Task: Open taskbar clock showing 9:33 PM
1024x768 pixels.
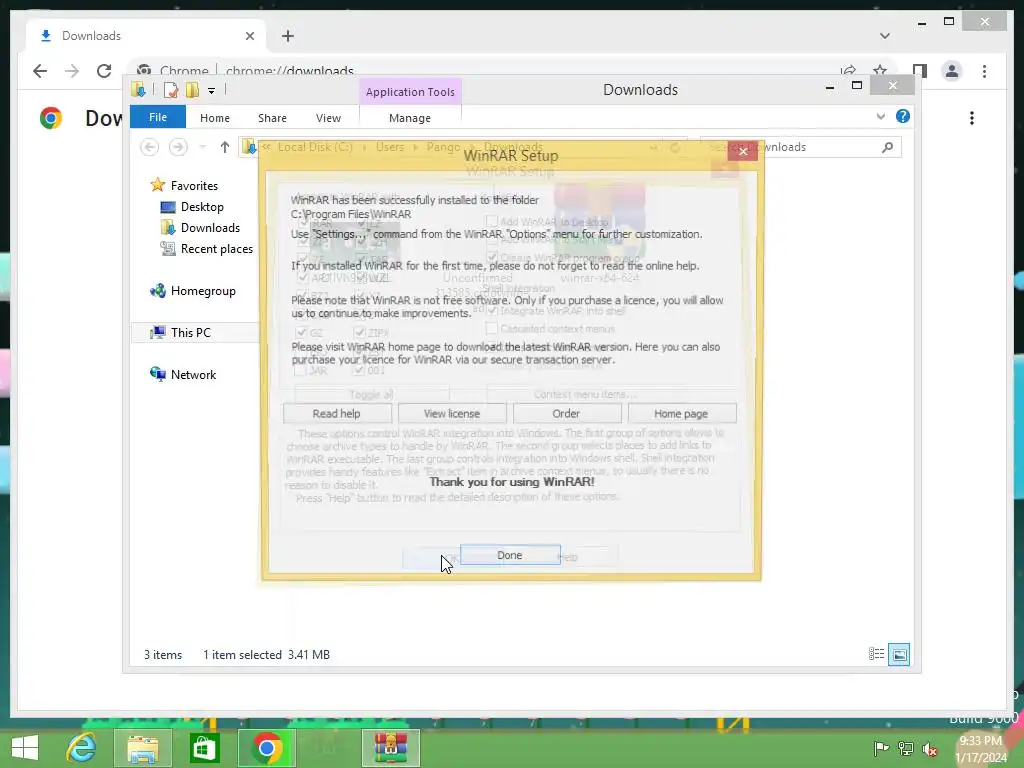Action: coord(981,748)
